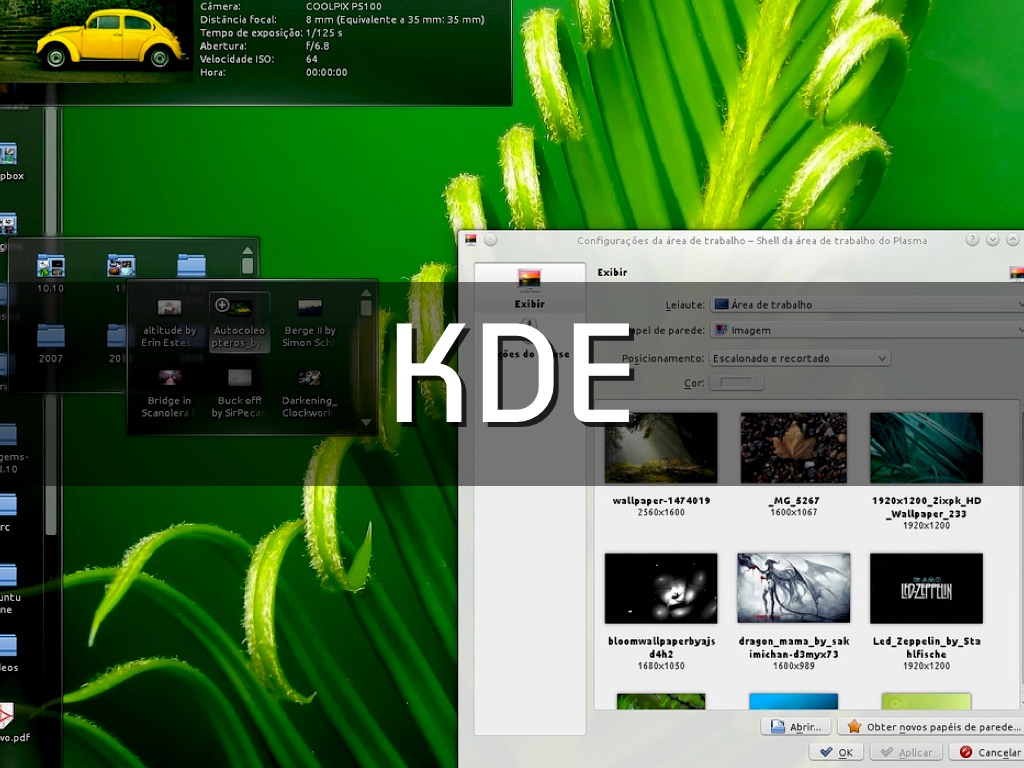The image size is (1024, 768).
Task: Open the Papel de parede type dropdown
Action: click(866, 330)
